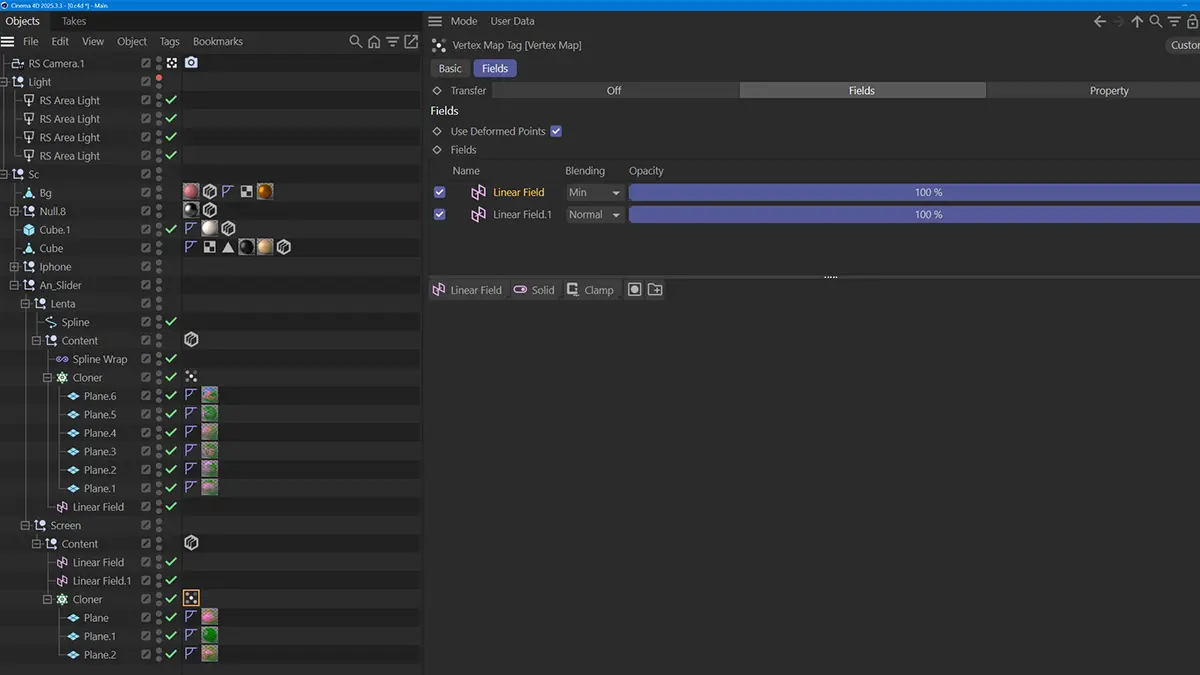This screenshot has width=1200, height=675.
Task: Open the User Data menu
Action: [x=512, y=21]
